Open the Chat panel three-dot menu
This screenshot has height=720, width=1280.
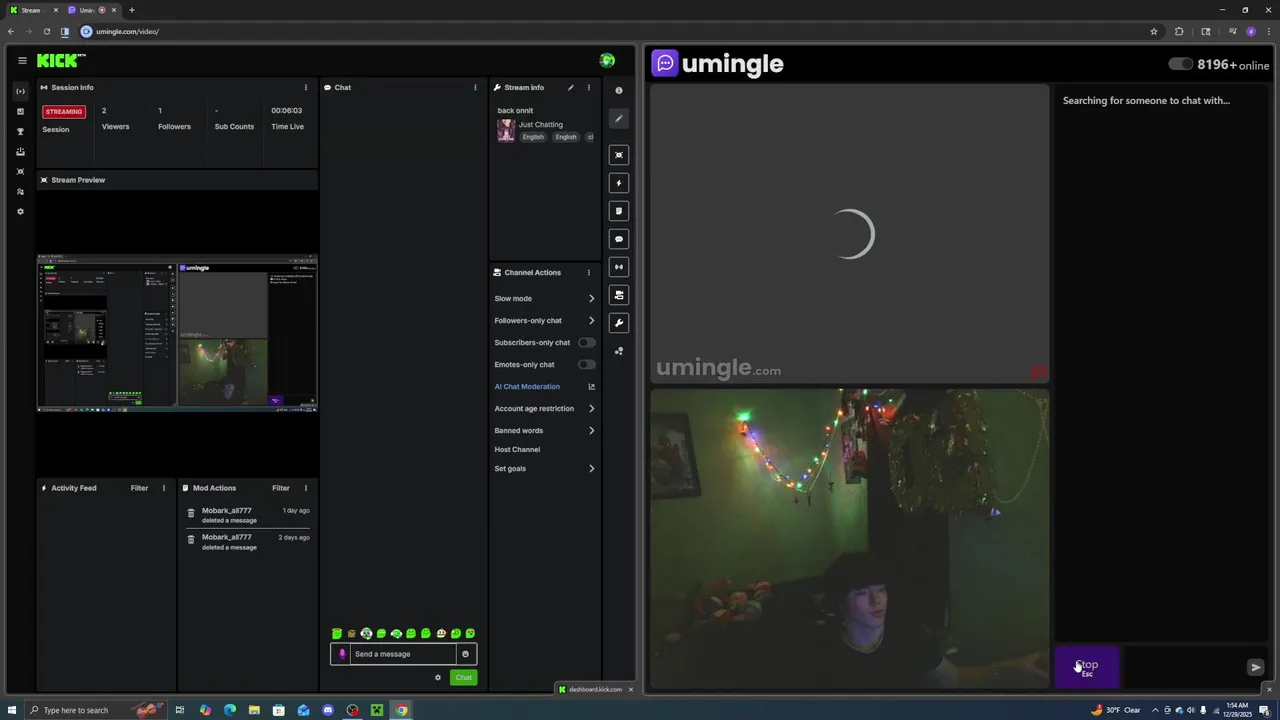pyautogui.click(x=475, y=87)
